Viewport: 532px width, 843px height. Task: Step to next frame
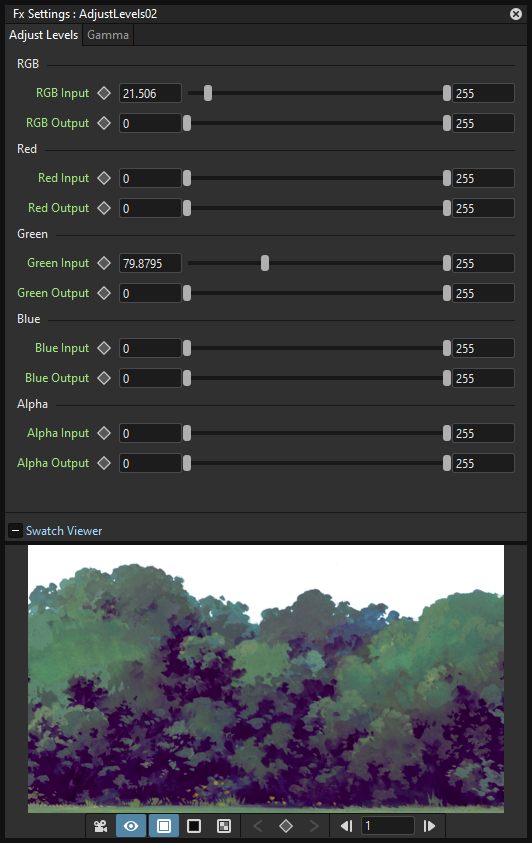pyautogui.click(x=429, y=826)
